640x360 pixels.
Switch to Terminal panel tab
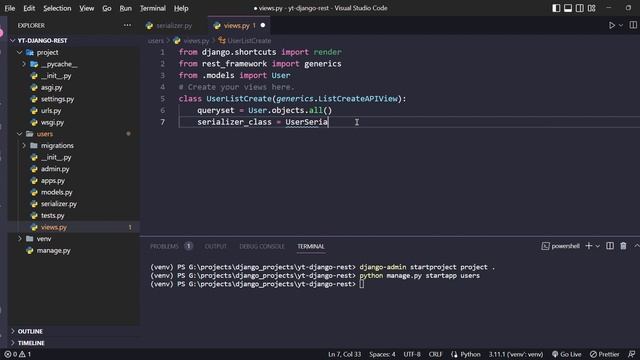pyautogui.click(x=311, y=246)
